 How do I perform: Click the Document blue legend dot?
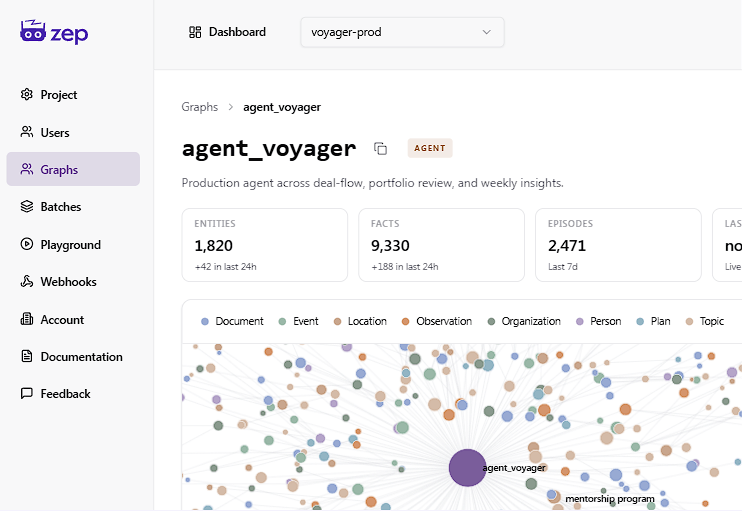[205, 322]
